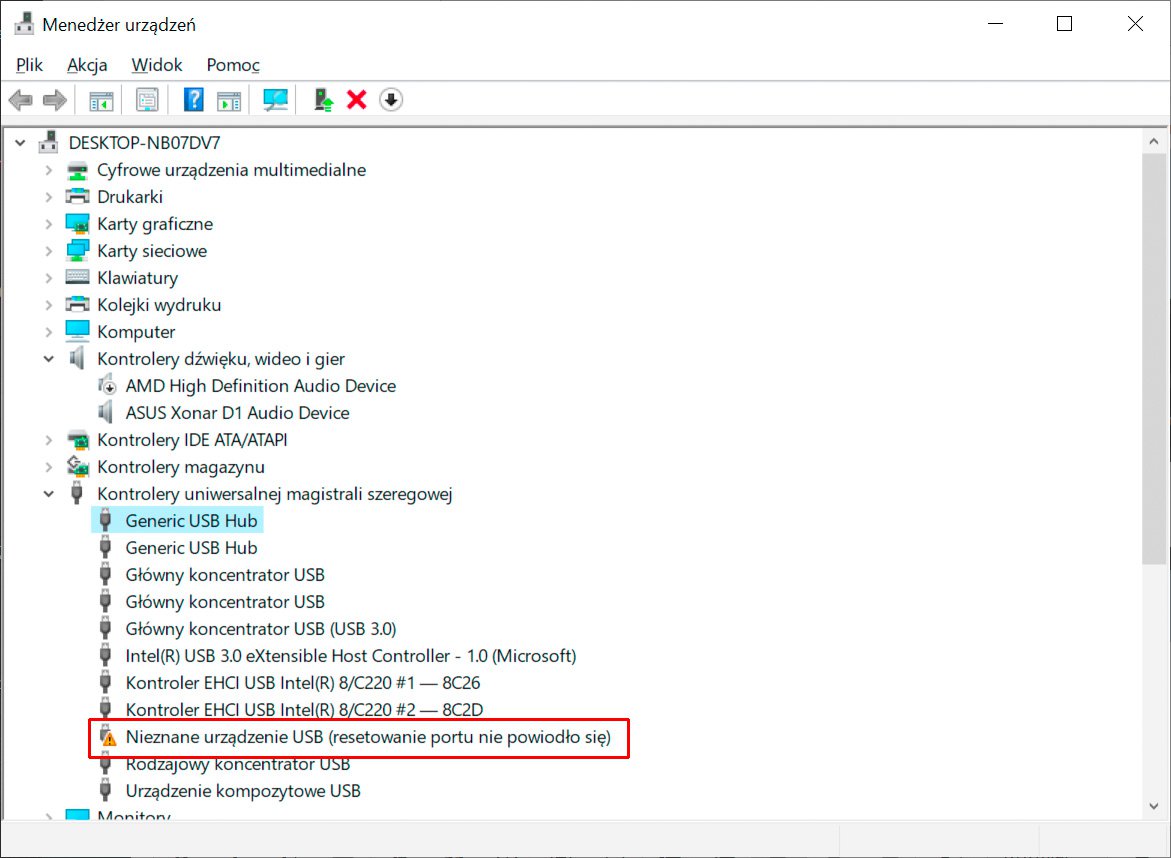Click the Forward arrow toolbar icon
The height and width of the screenshot is (858, 1171).
tap(55, 99)
